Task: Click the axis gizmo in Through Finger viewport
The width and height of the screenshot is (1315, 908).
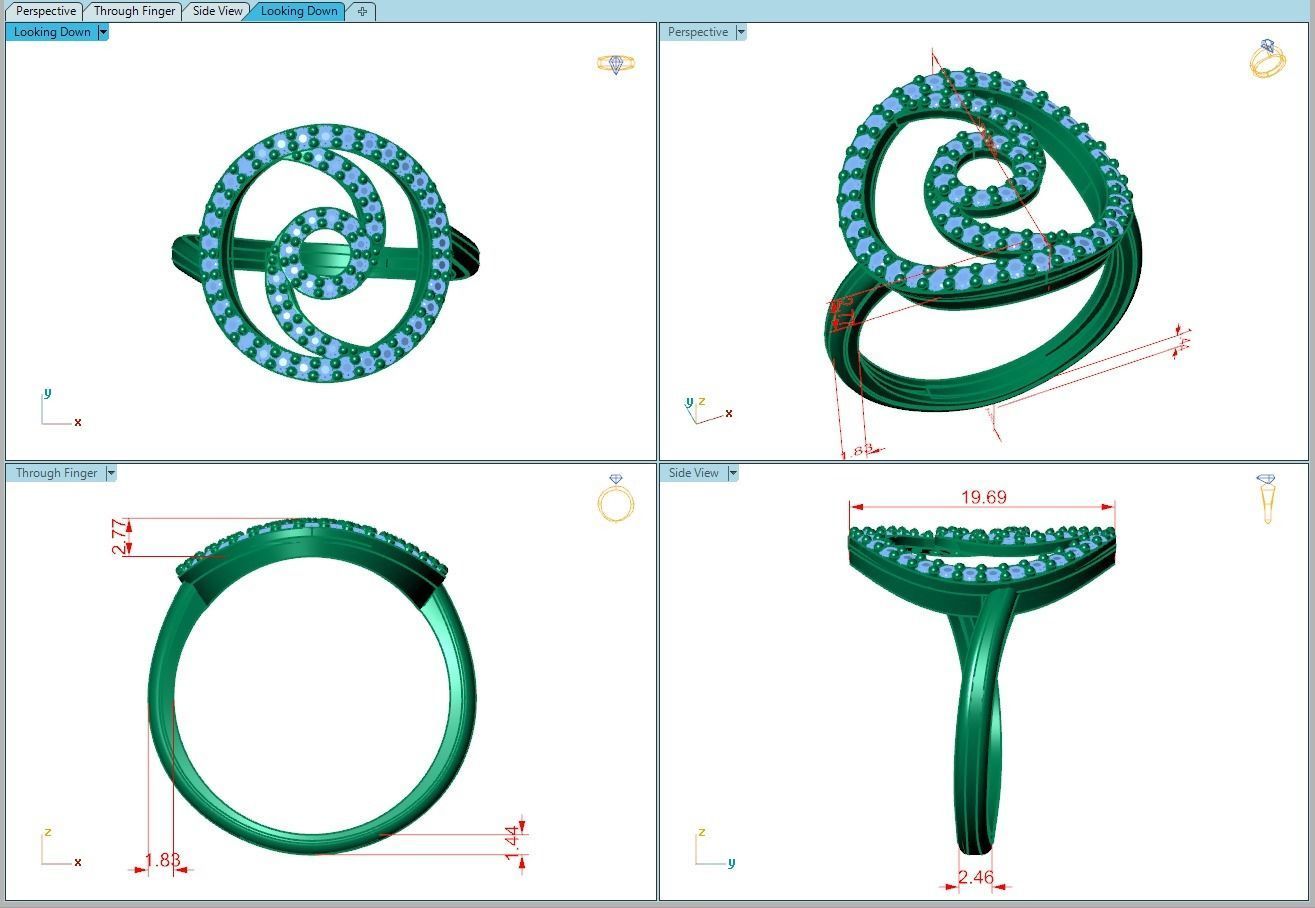Action: tap(60, 848)
